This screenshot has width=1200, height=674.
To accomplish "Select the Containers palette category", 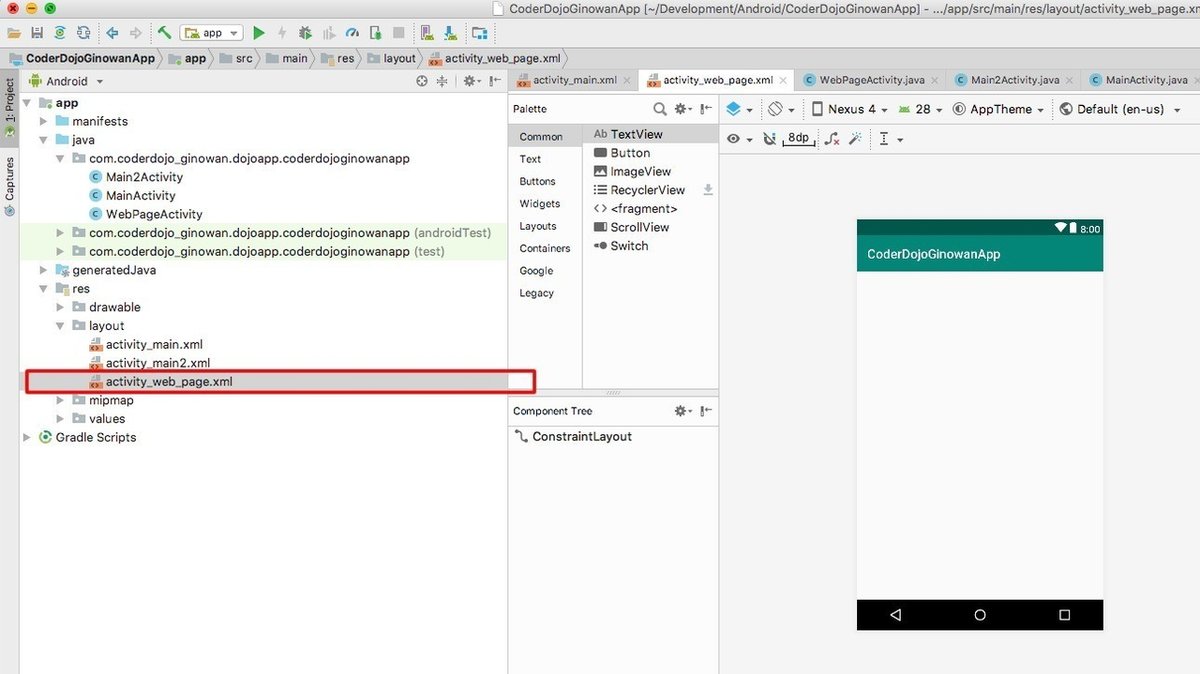I will click(x=545, y=248).
